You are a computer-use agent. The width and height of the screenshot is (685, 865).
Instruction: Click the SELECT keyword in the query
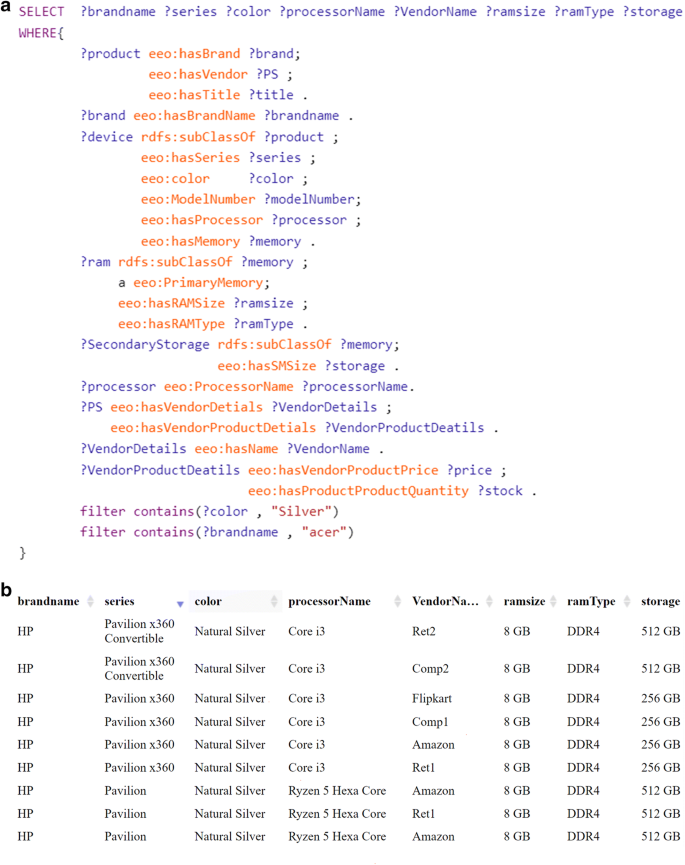pos(41,12)
